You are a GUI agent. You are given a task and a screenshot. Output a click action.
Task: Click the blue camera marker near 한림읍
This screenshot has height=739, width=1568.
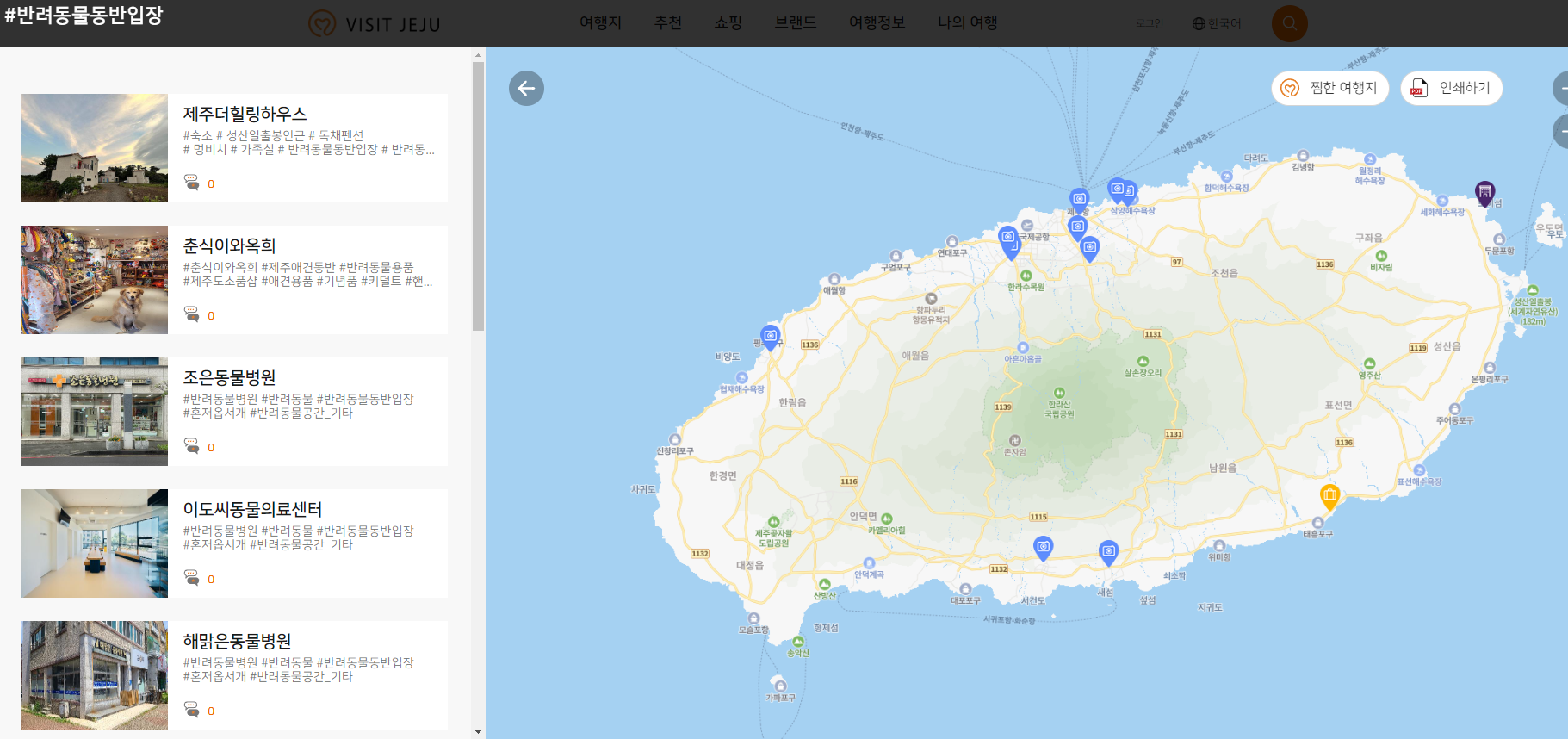click(x=771, y=337)
